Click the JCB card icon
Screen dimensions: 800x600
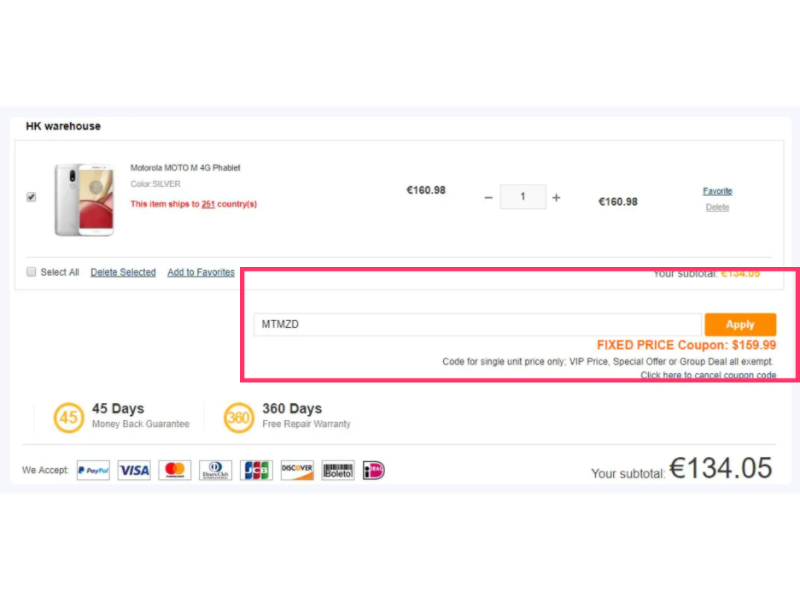coord(256,470)
